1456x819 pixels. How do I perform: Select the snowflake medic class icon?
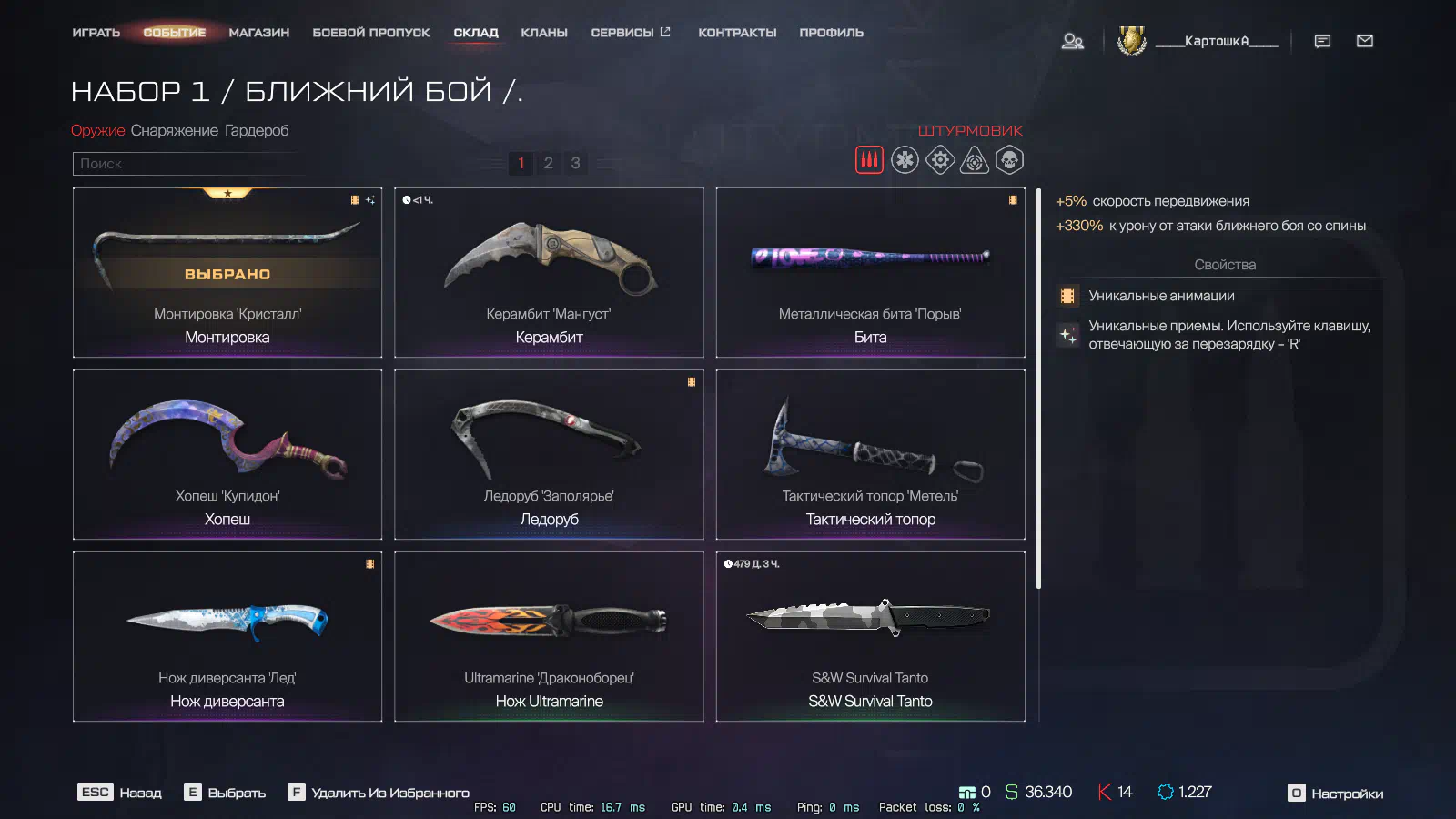905,160
